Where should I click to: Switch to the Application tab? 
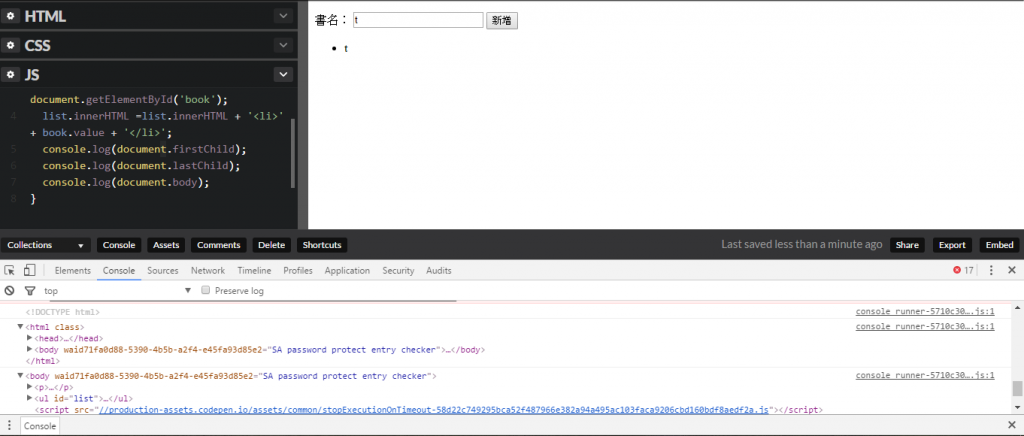(x=347, y=270)
